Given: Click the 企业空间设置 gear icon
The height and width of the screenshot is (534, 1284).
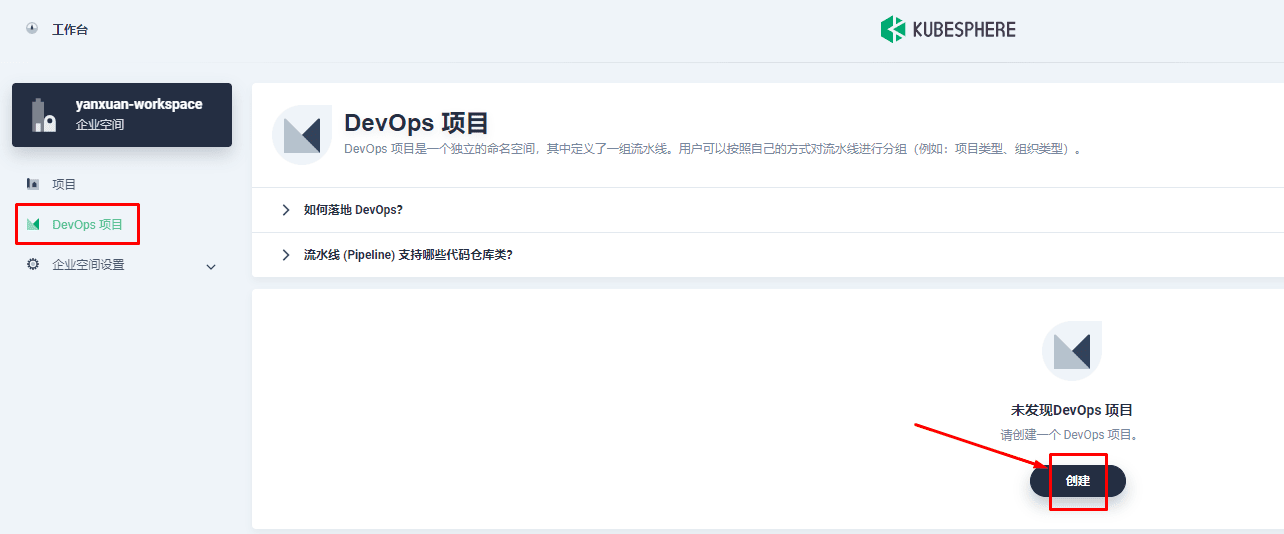Looking at the screenshot, I should (33, 265).
